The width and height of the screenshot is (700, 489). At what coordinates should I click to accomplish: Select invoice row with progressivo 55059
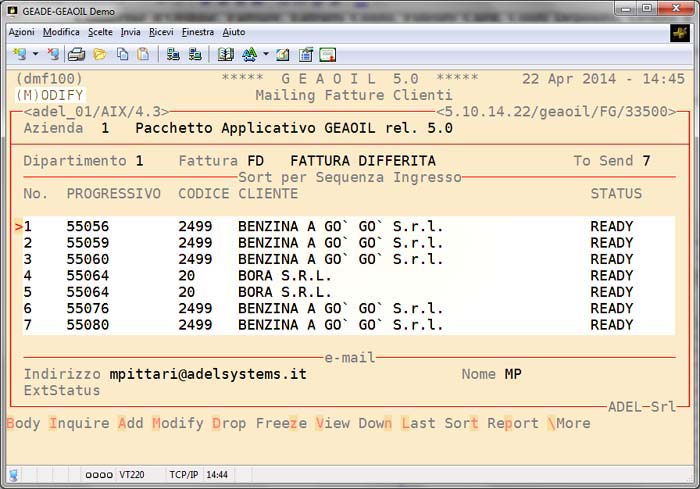coord(88,243)
